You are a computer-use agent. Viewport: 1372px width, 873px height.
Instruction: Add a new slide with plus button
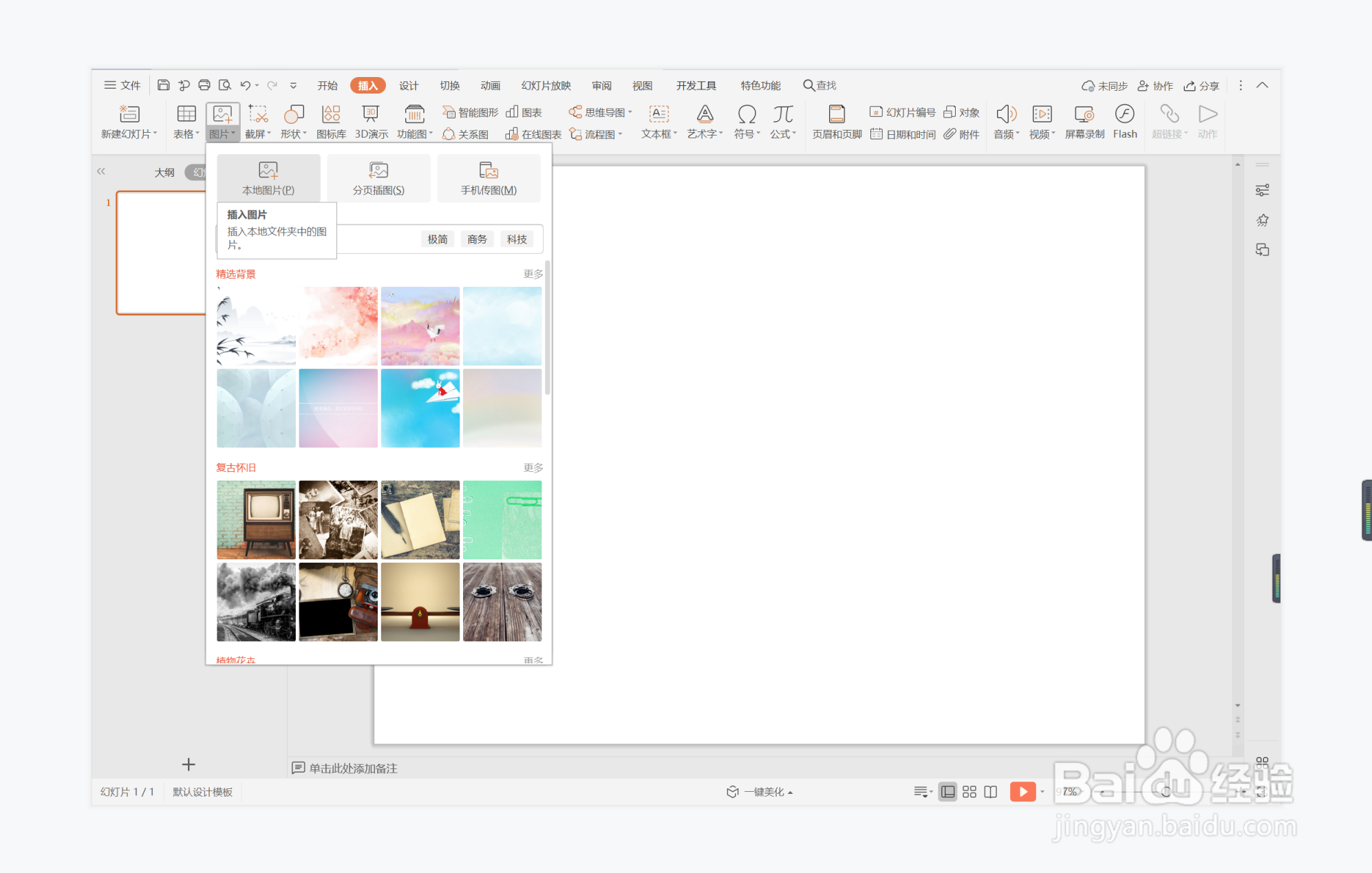(189, 764)
